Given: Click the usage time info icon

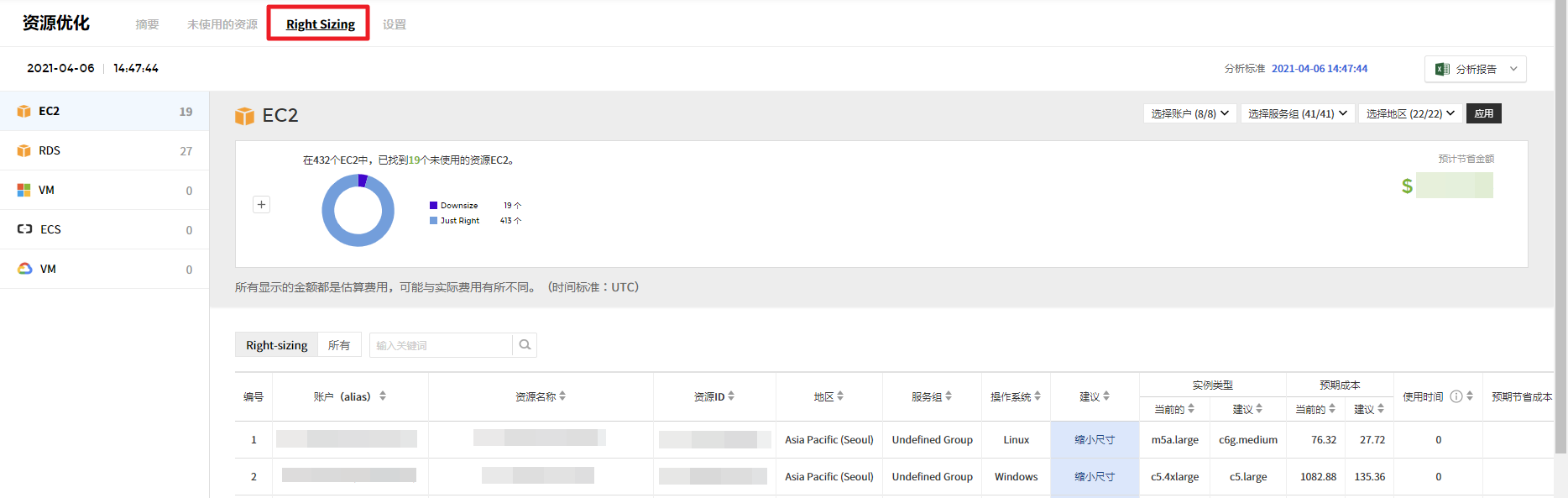Looking at the screenshot, I should coord(1456,396).
